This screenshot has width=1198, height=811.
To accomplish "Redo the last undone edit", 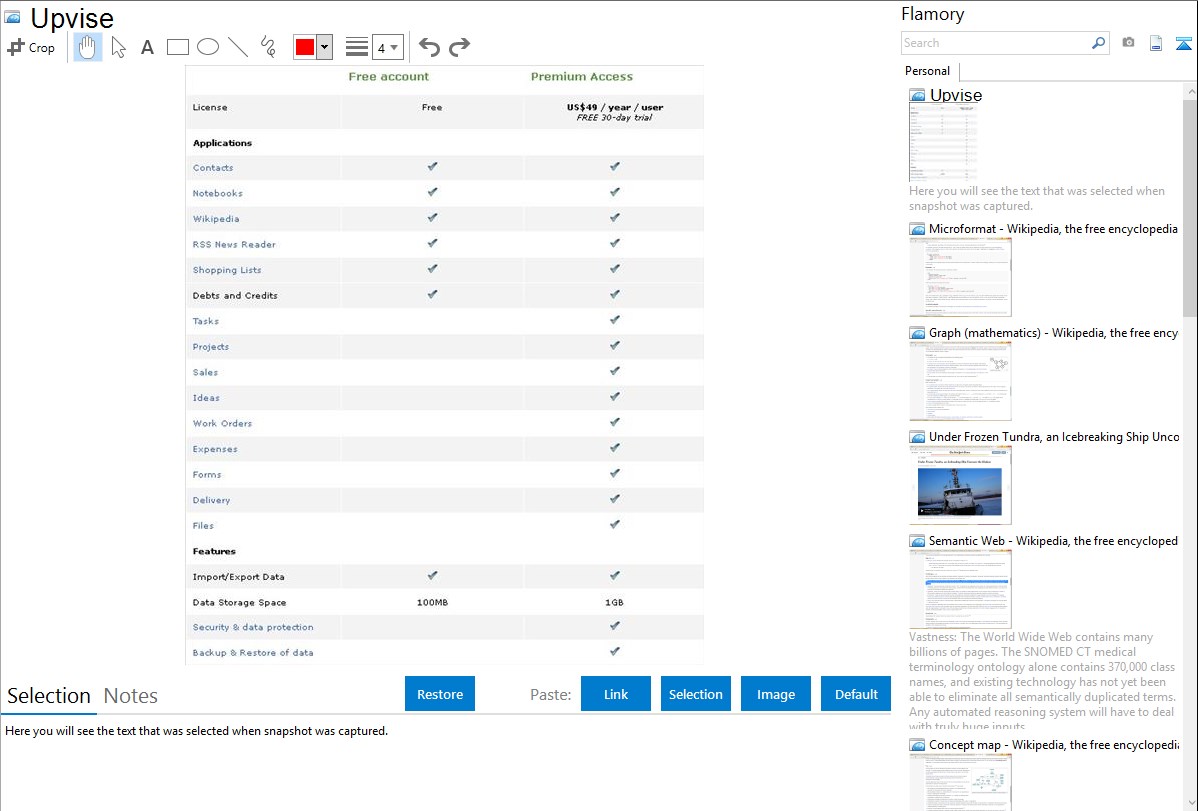I will [459, 47].
